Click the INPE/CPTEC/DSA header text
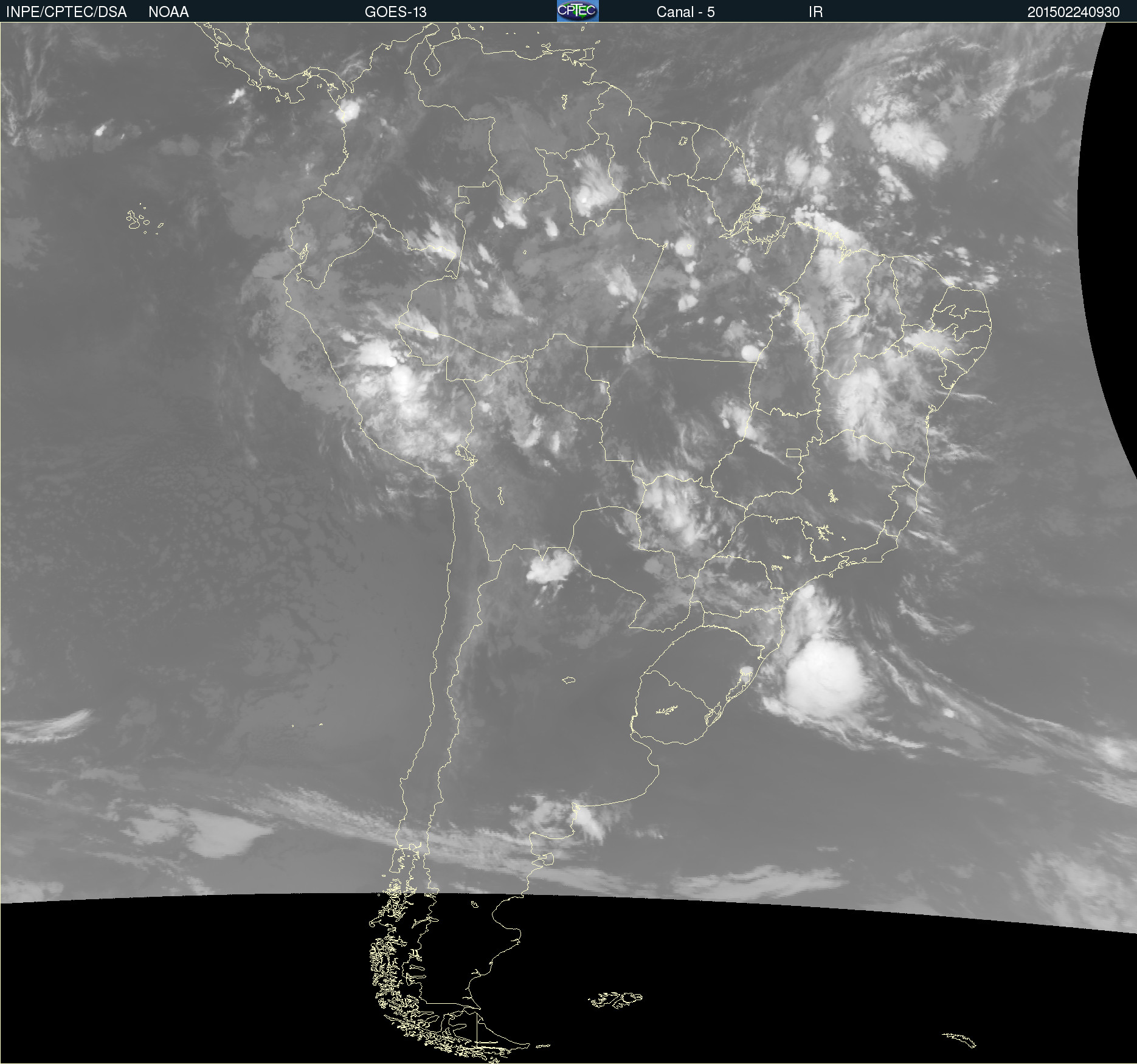This screenshot has height=1064, width=1137. [66, 12]
